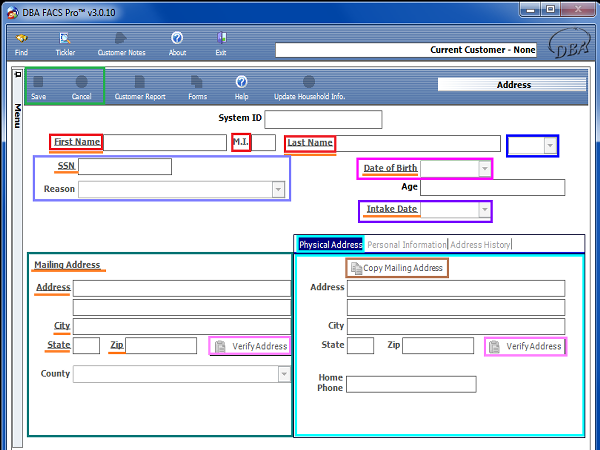Click the Date of Birth label
This screenshot has width=600, height=450.
click(x=390, y=168)
